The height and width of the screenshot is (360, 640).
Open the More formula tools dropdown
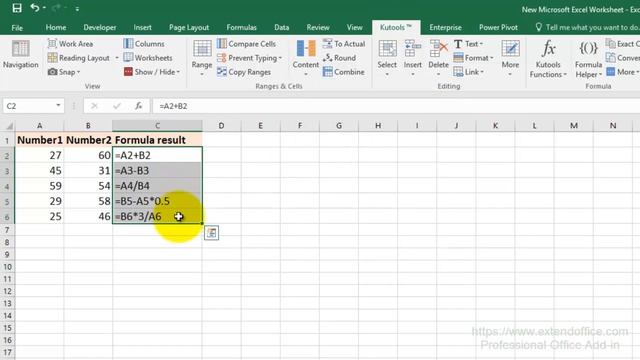point(622,72)
